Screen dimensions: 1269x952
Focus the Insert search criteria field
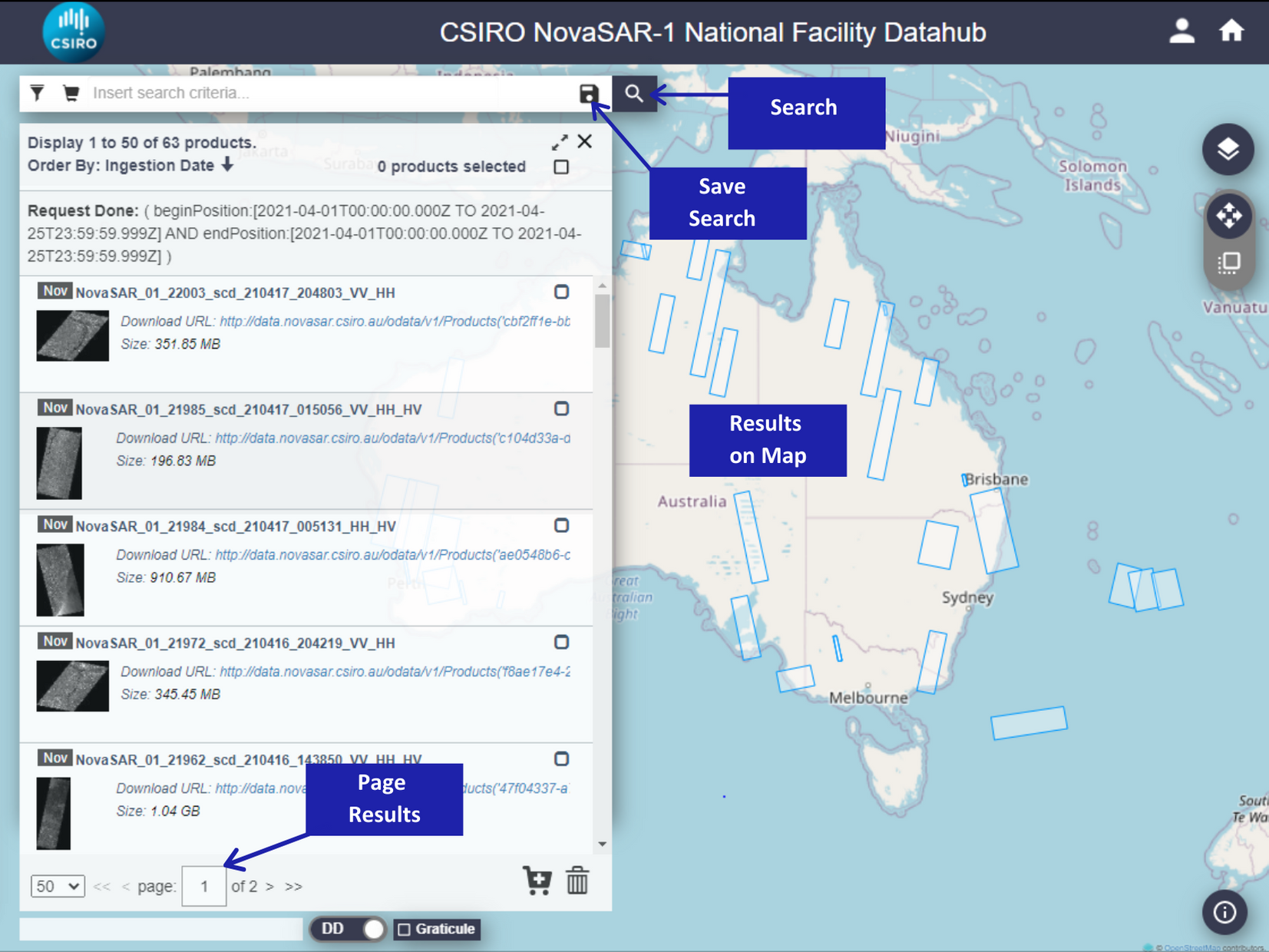click(x=330, y=93)
